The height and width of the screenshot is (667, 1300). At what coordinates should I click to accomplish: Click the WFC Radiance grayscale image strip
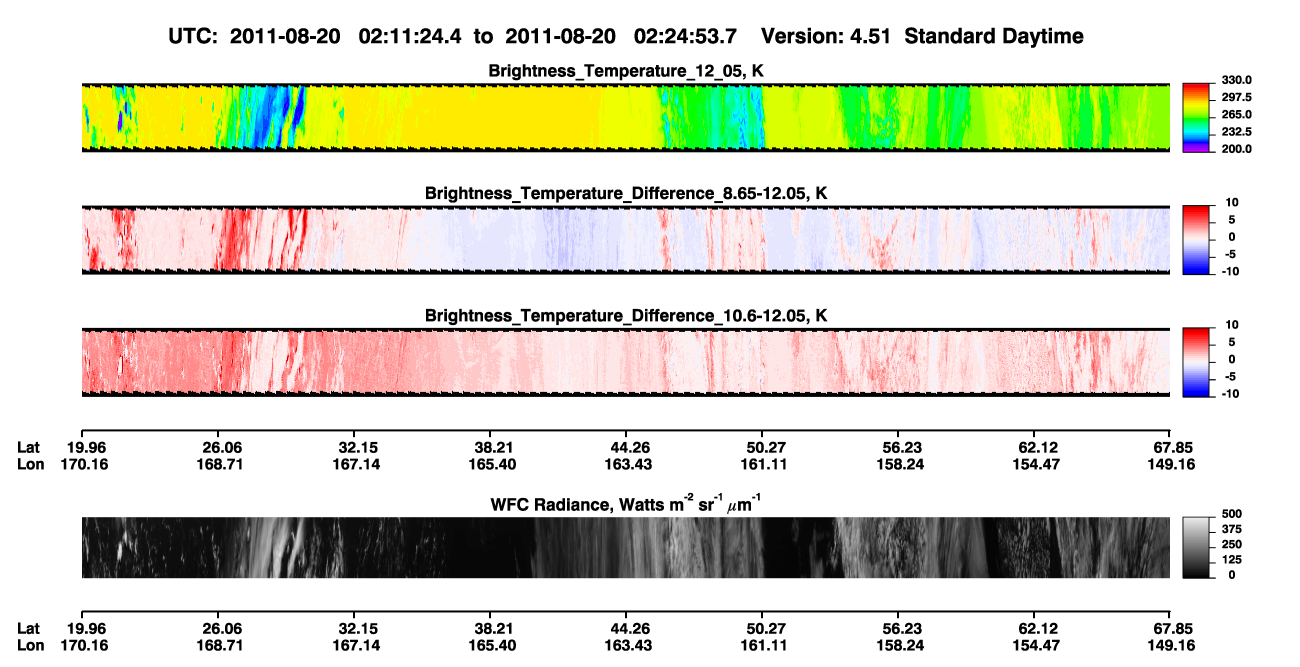[625, 547]
